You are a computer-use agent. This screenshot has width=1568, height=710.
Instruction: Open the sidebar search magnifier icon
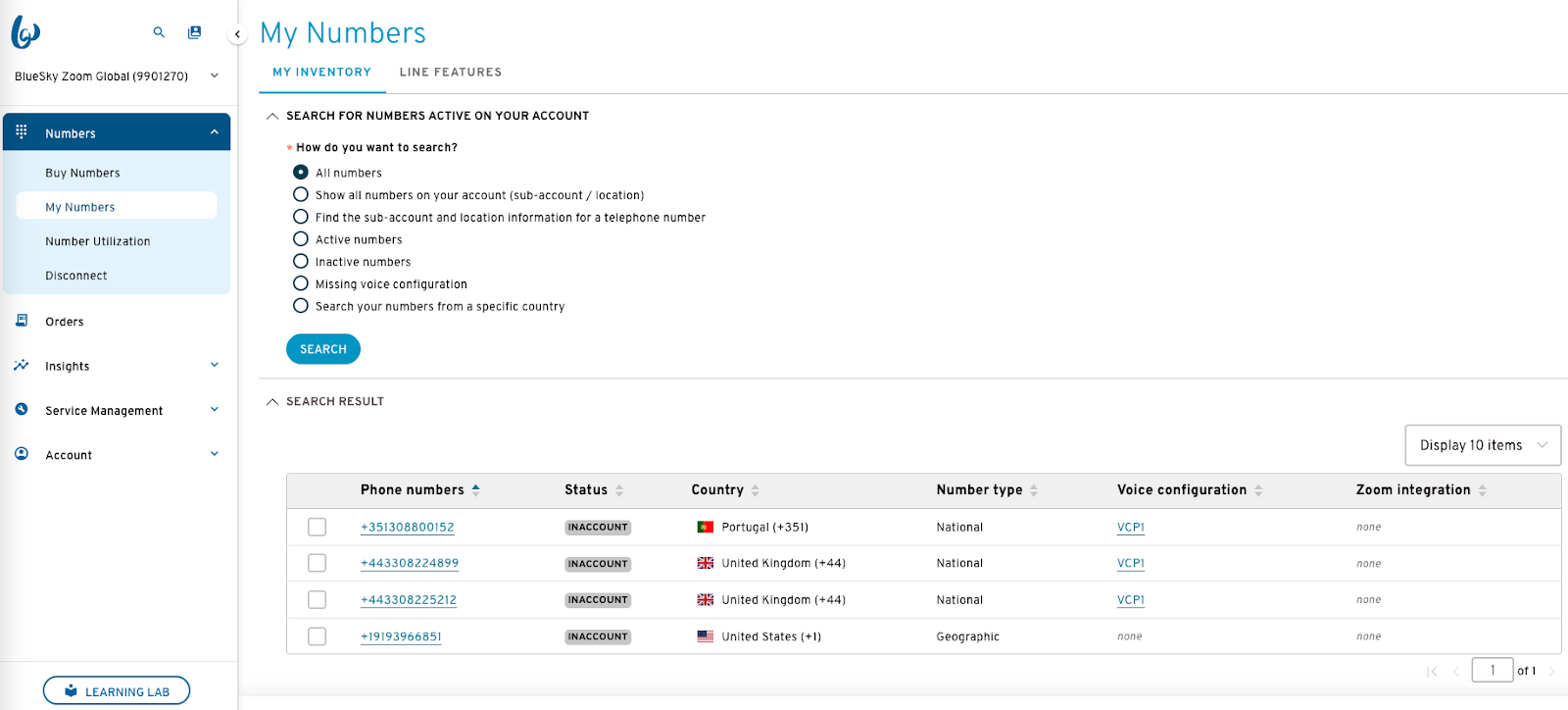pos(159,32)
